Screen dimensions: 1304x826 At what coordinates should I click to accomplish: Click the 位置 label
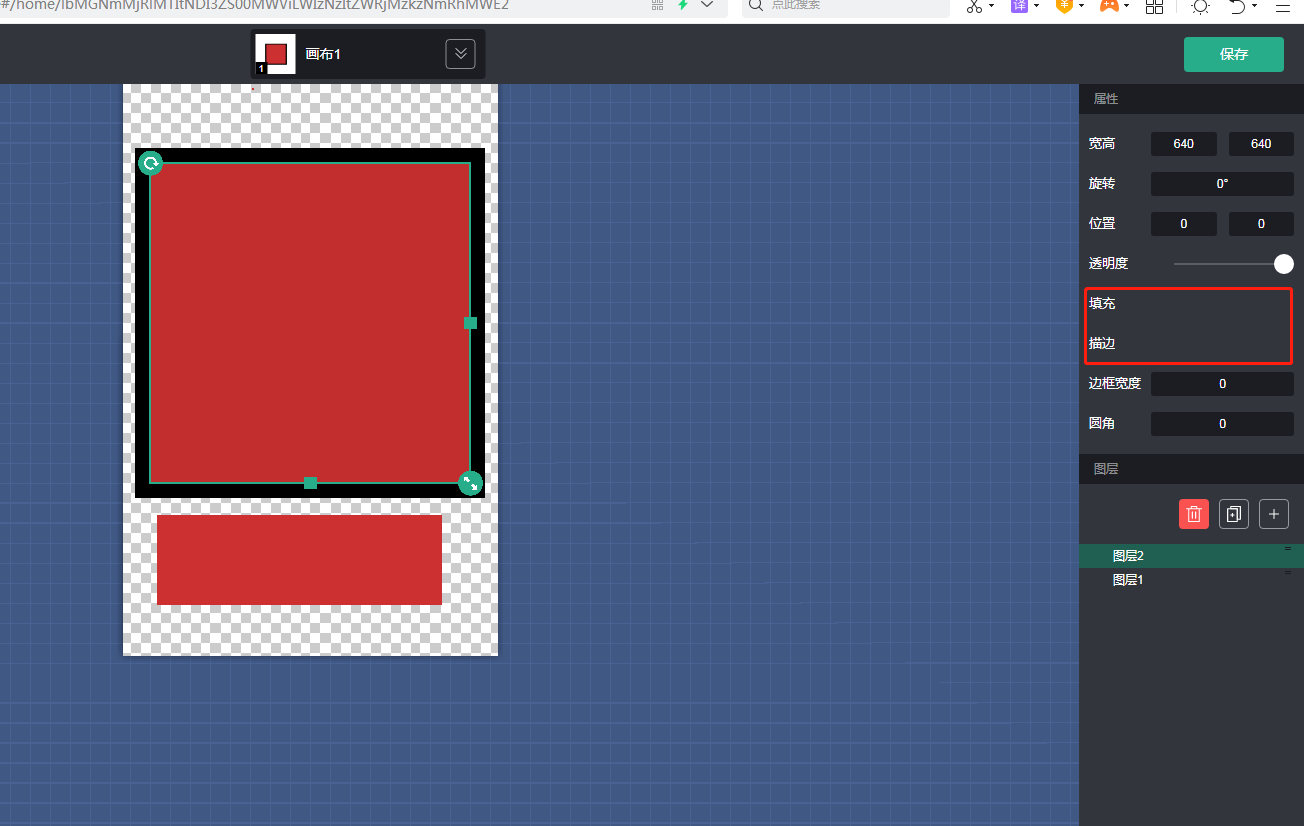coord(1102,223)
